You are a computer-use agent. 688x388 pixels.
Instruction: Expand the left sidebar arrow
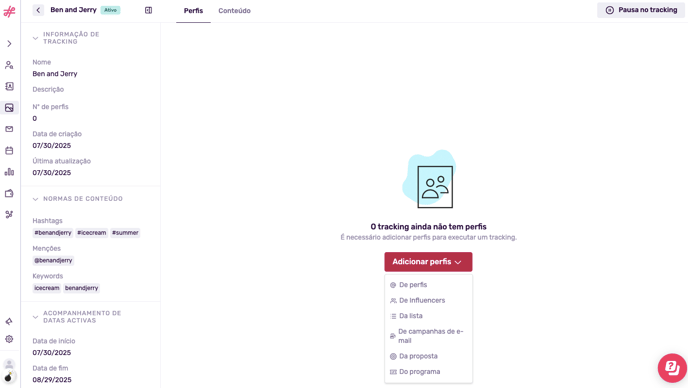click(x=9, y=43)
